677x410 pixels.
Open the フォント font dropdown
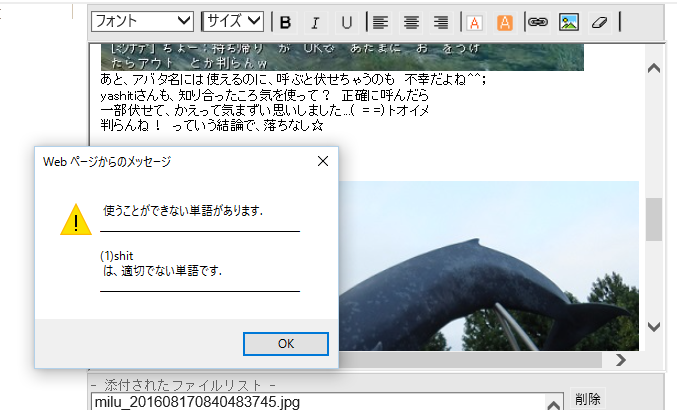pyautogui.click(x=143, y=21)
